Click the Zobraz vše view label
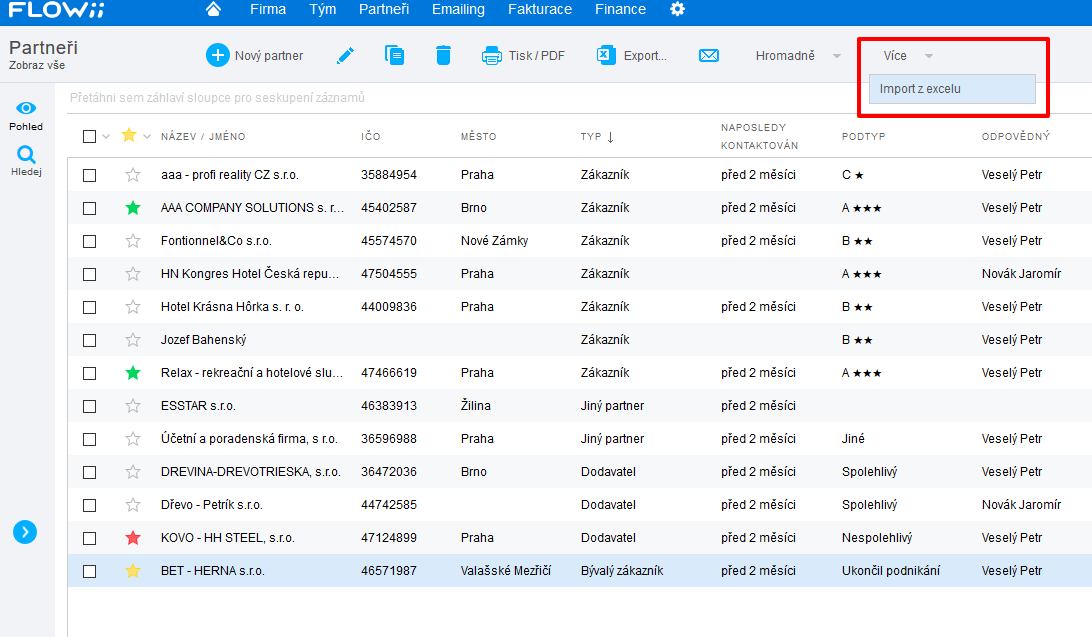 click(x=37, y=65)
